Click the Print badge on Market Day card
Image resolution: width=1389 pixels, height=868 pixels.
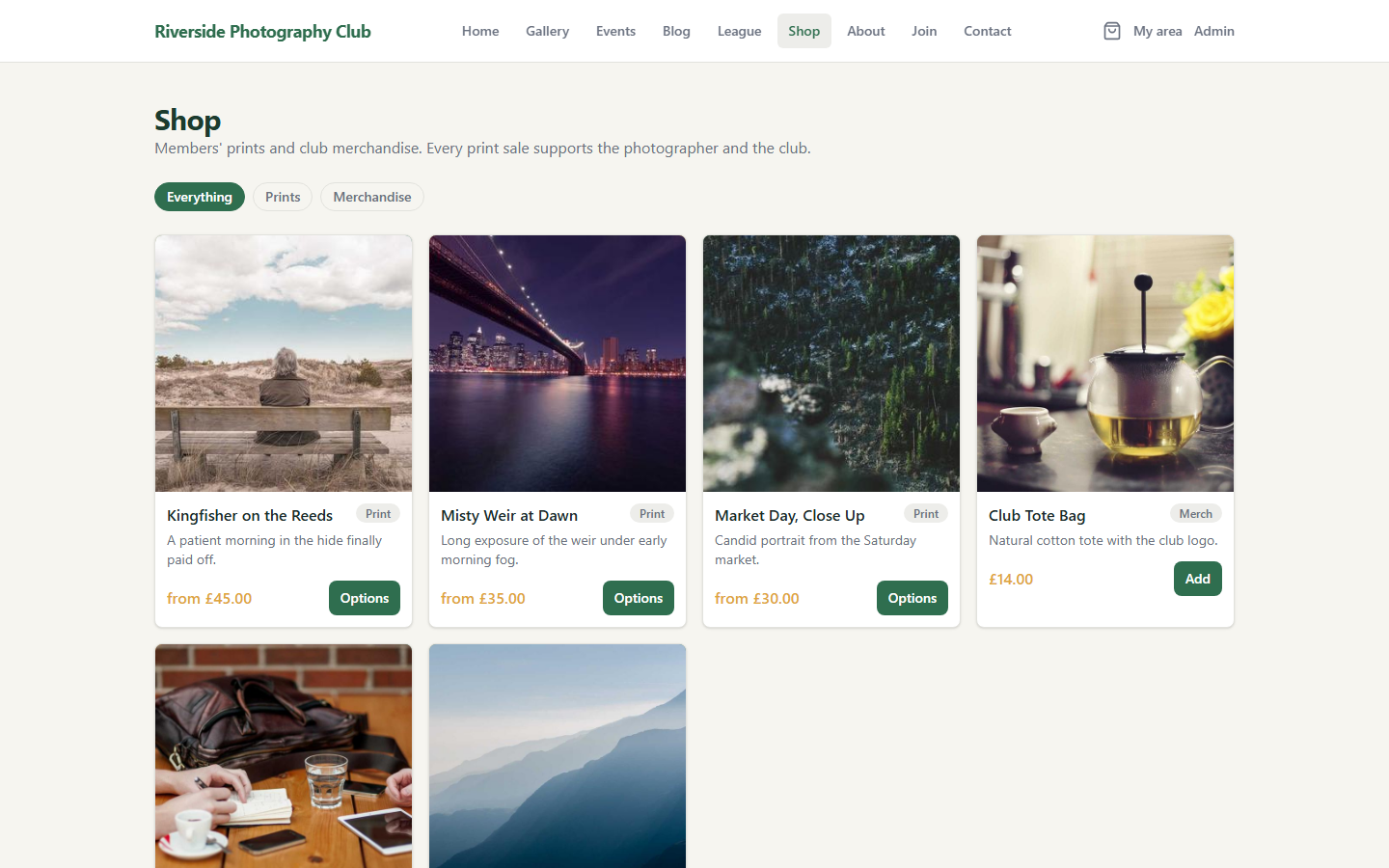(x=926, y=514)
